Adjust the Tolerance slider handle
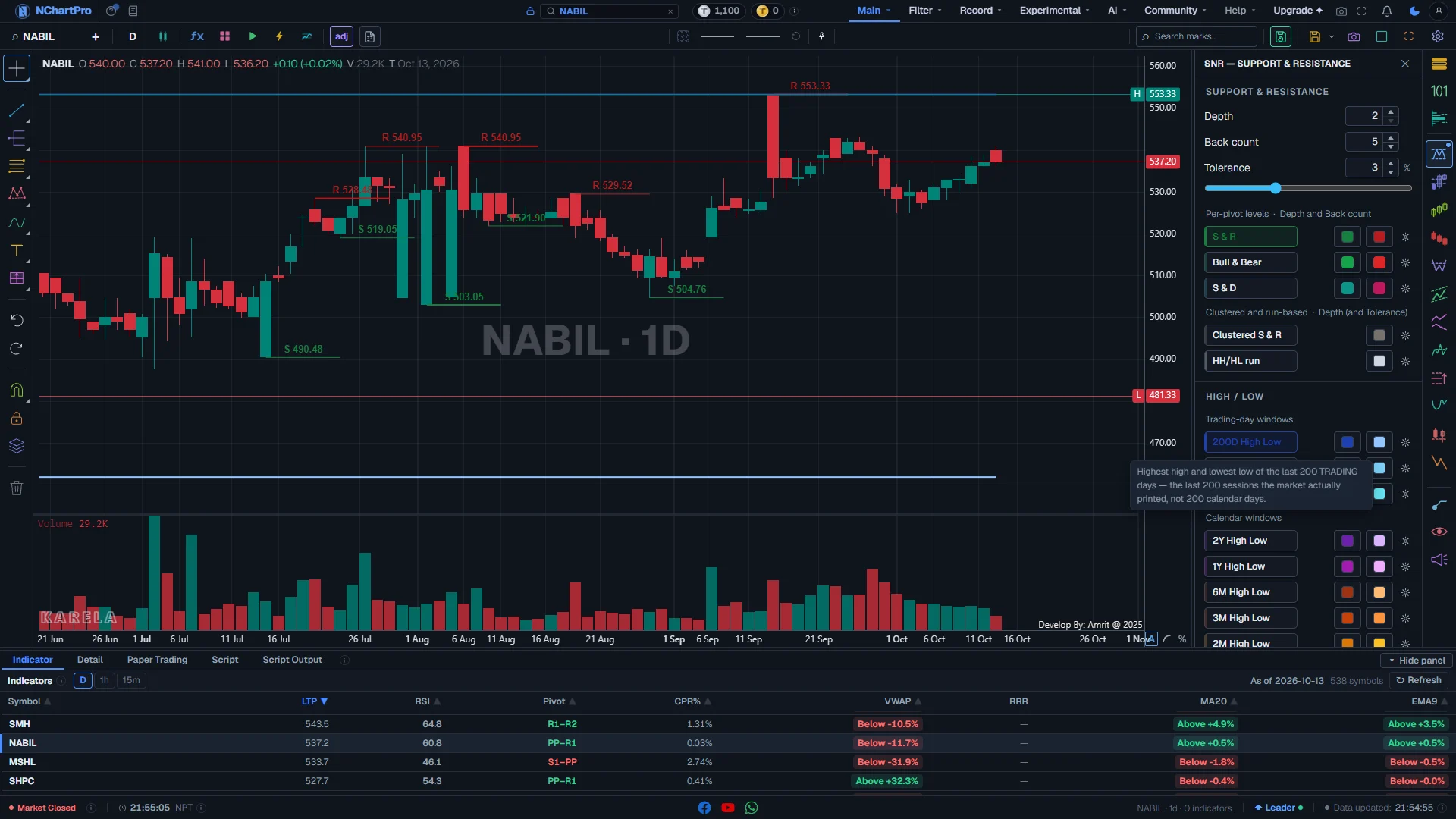The image size is (1456, 819). [x=1276, y=188]
